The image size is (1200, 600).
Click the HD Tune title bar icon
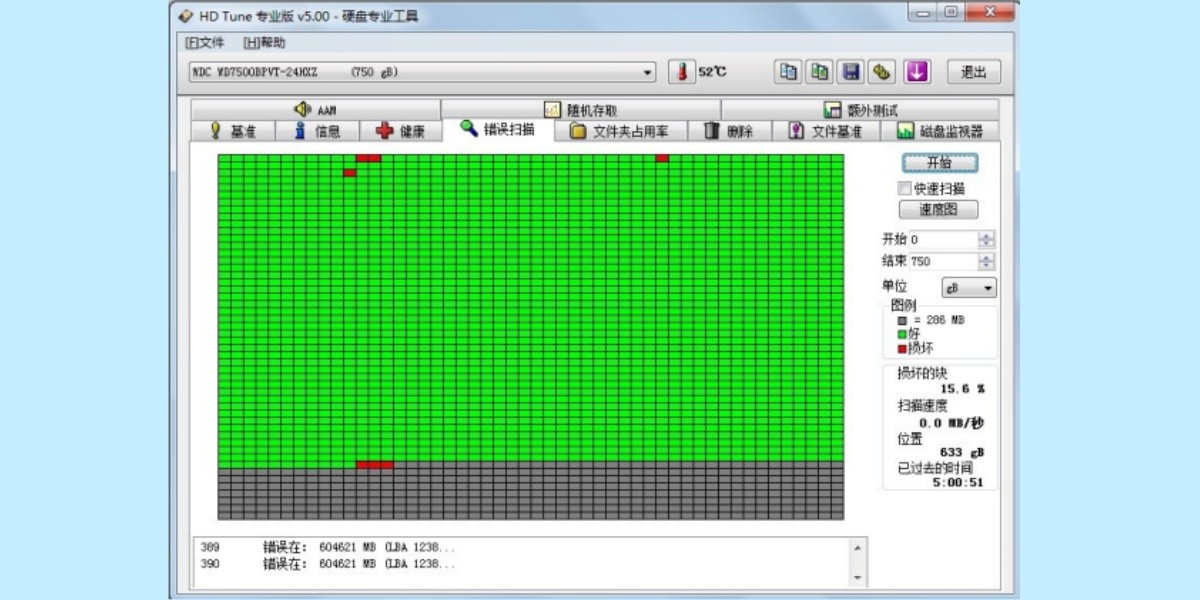coord(186,16)
